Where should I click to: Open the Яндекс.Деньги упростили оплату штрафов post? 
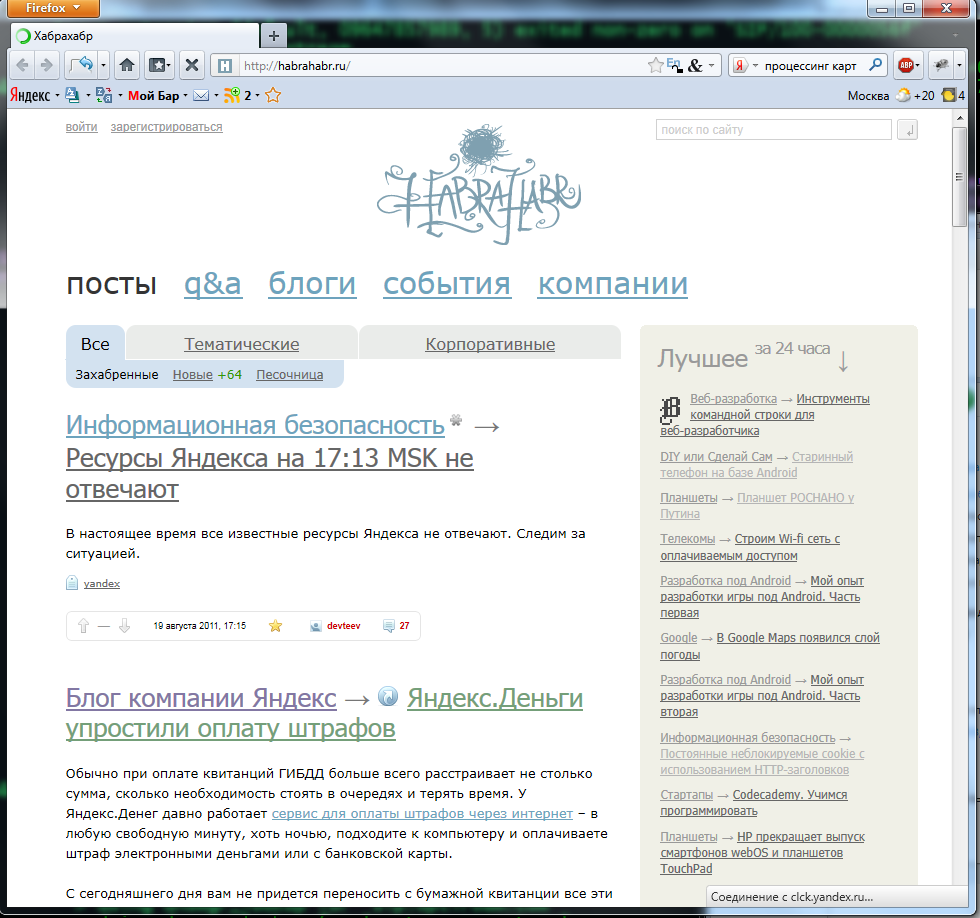[324, 713]
